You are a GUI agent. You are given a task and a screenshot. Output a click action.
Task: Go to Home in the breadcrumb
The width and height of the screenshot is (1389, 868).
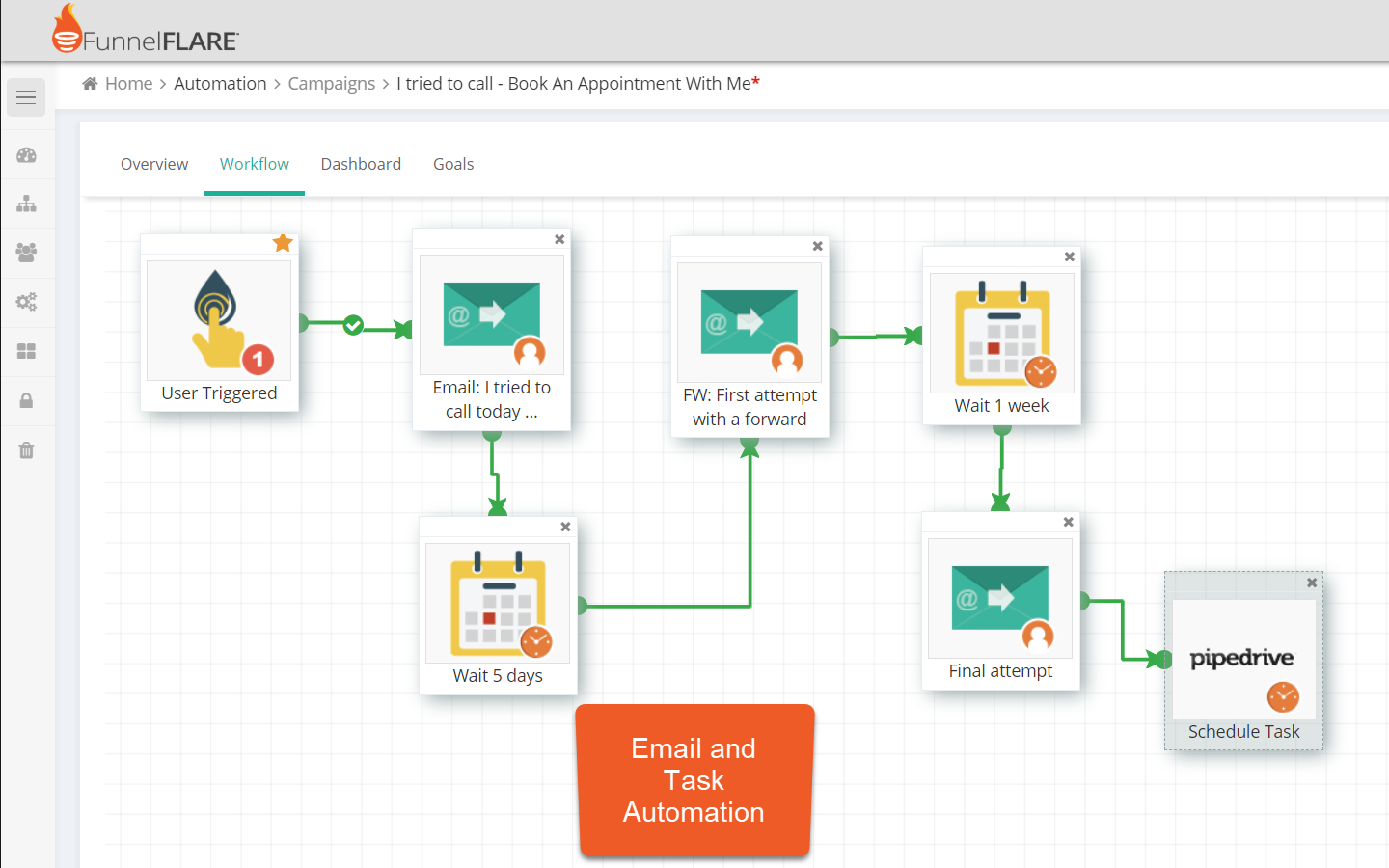128,84
